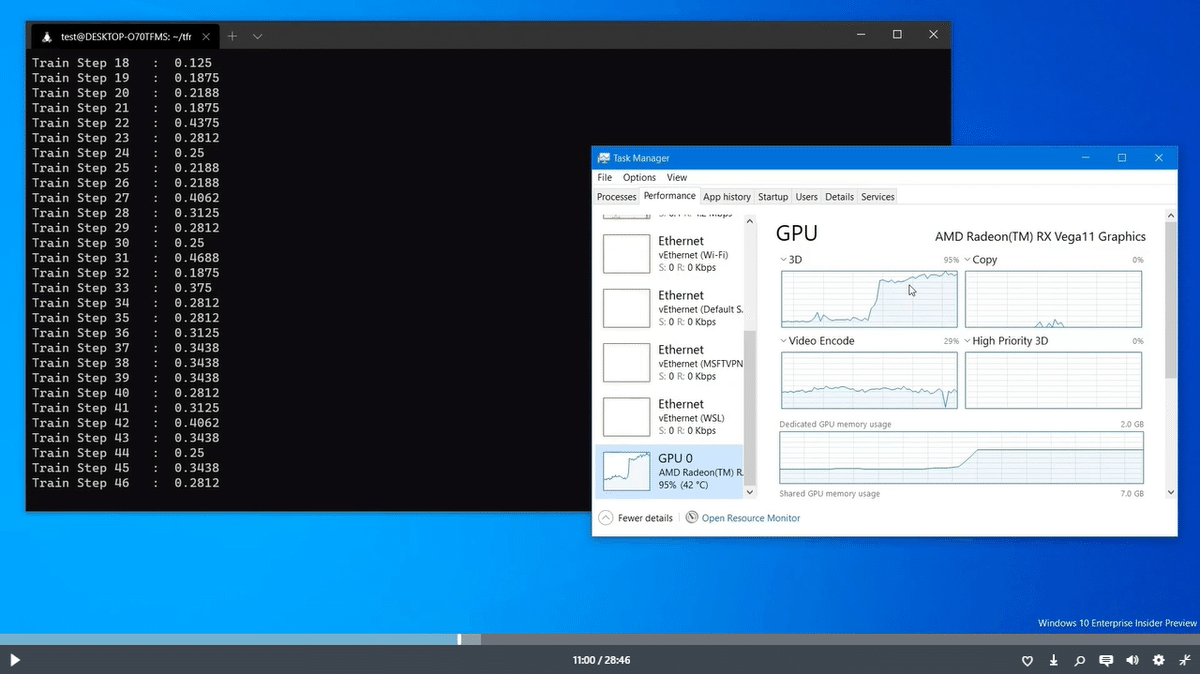Screen dimensions: 1200x674
Task: Maximize the terminal window
Action: click(x=897, y=35)
